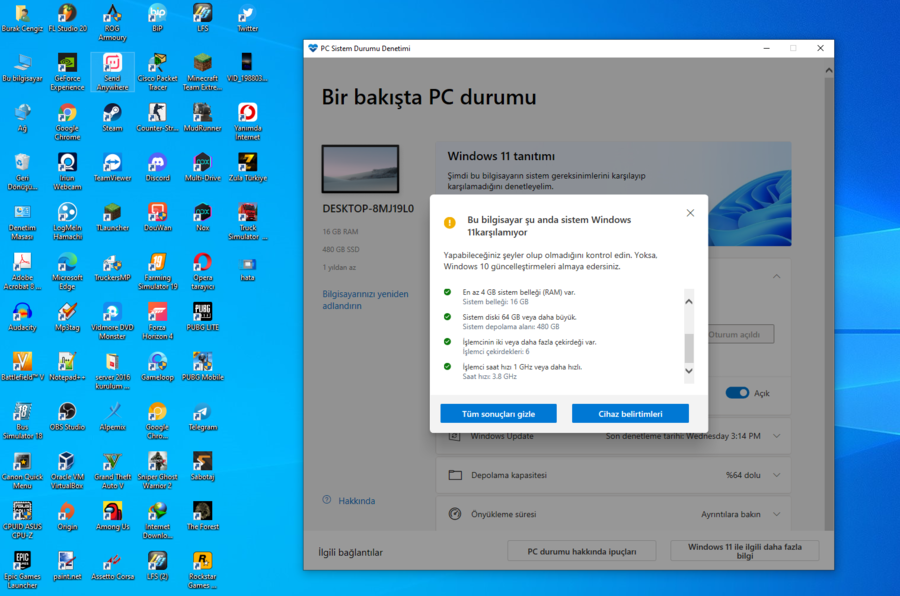Click the Oracle VM VirtualBox icon
The width and height of the screenshot is (900, 596).
[x=67, y=471]
